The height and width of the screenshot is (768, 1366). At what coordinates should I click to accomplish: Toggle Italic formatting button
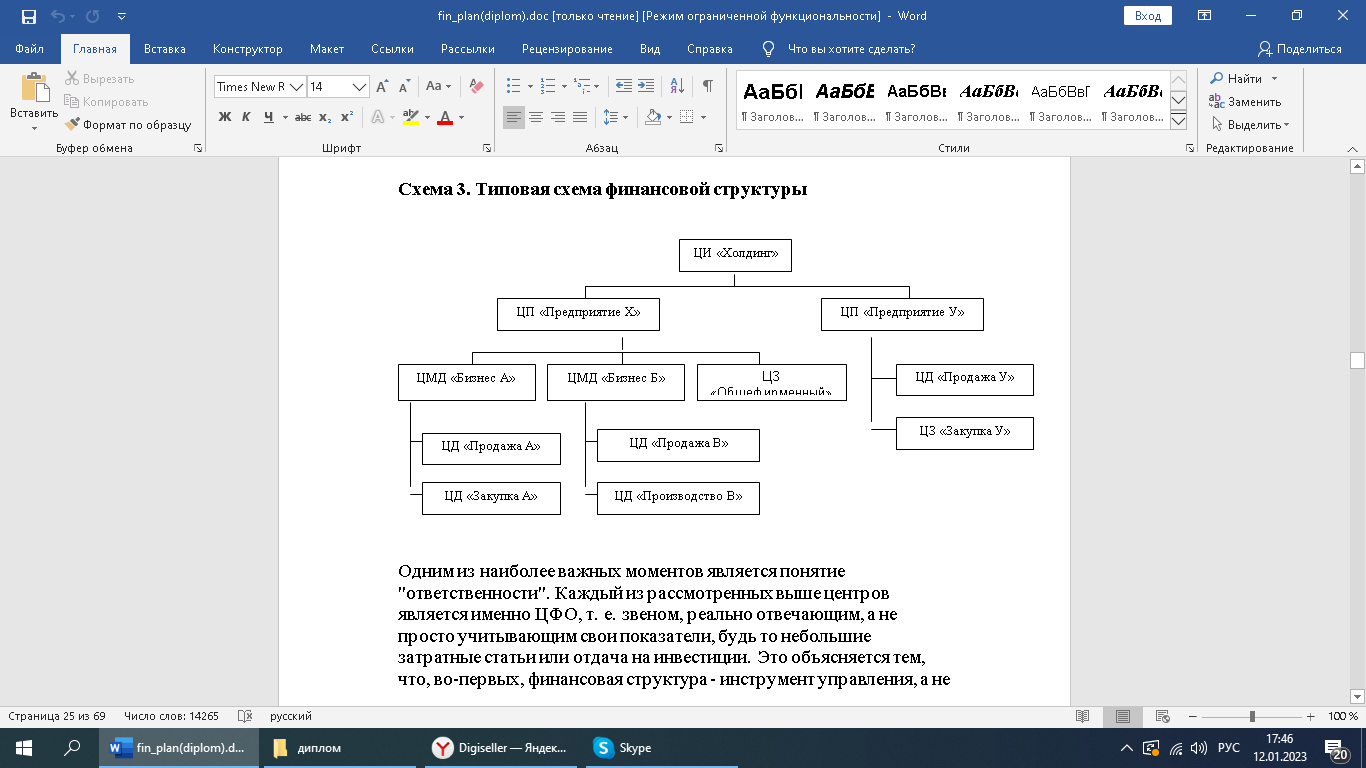click(x=246, y=118)
